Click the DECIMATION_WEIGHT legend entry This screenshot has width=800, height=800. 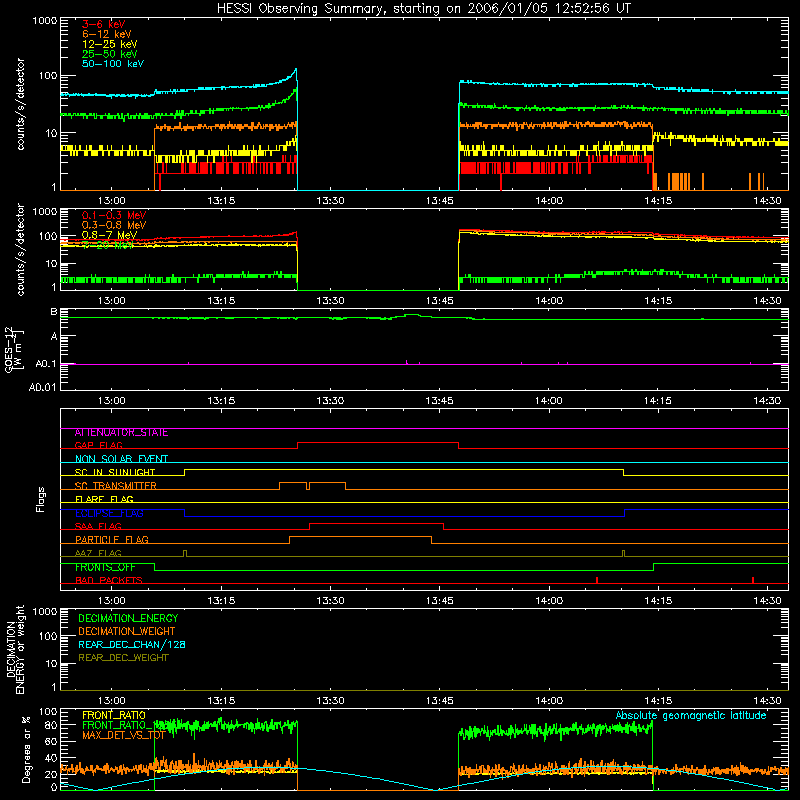(127, 632)
